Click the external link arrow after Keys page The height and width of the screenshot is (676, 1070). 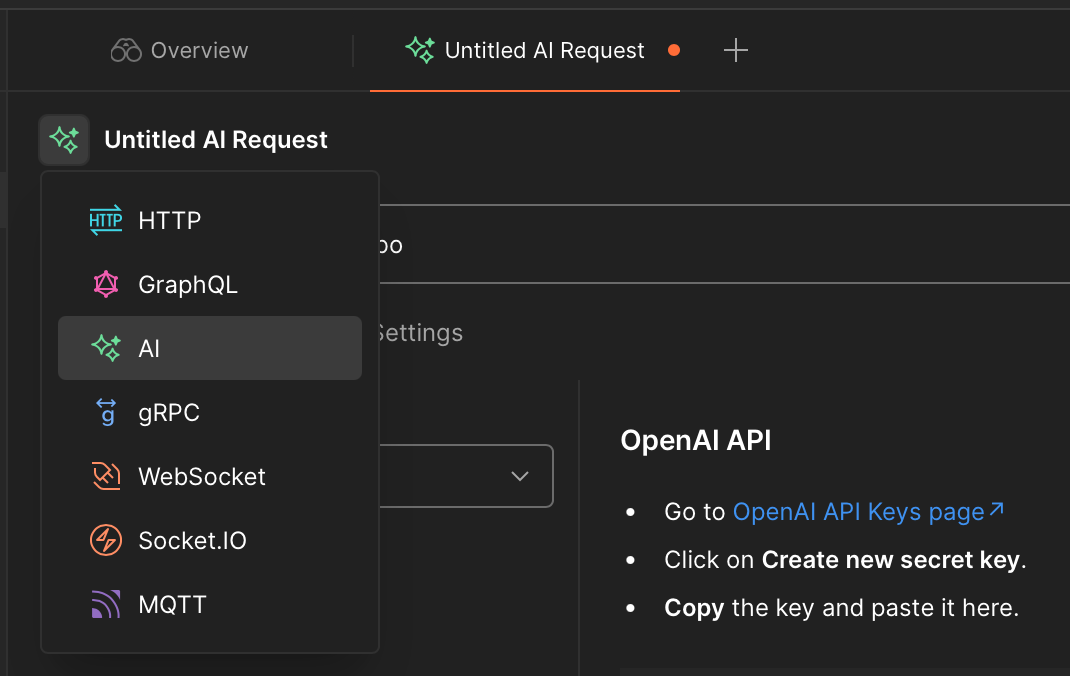[996, 511]
